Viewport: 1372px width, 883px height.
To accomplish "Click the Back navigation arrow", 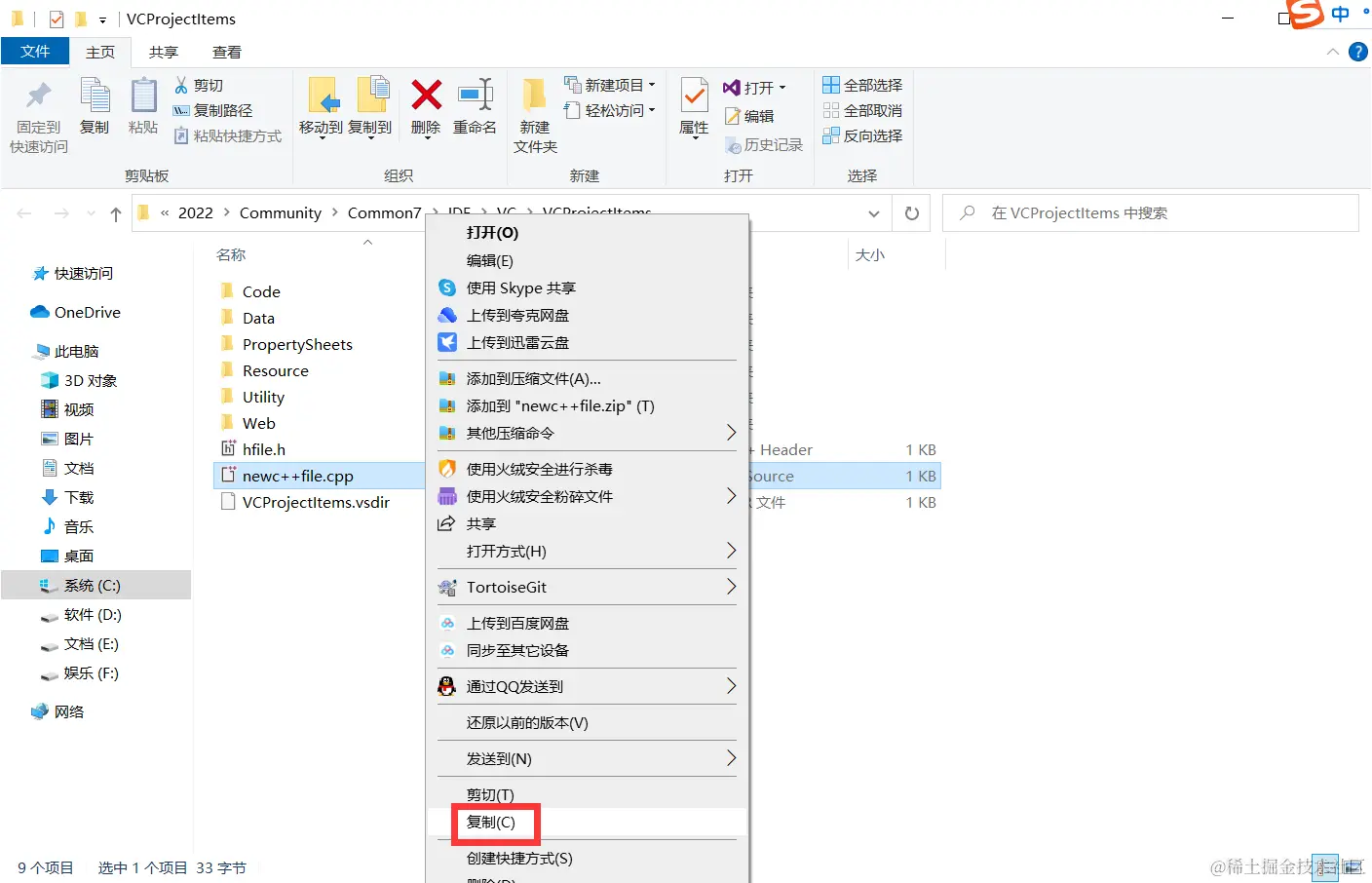I will [x=25, y=213].
